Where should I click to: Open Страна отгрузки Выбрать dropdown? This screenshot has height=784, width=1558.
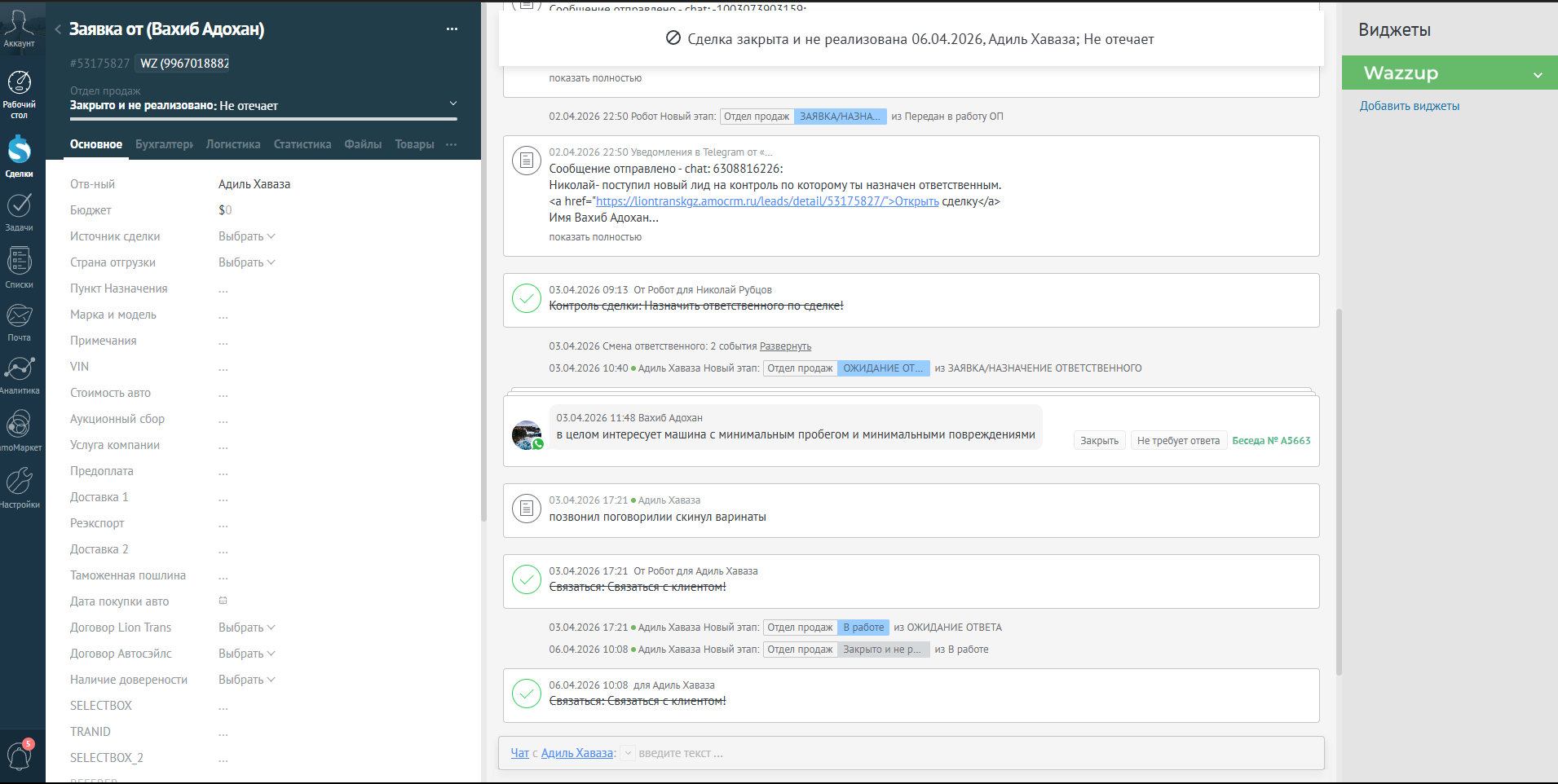pyautogui.click(x=247, y=262)
